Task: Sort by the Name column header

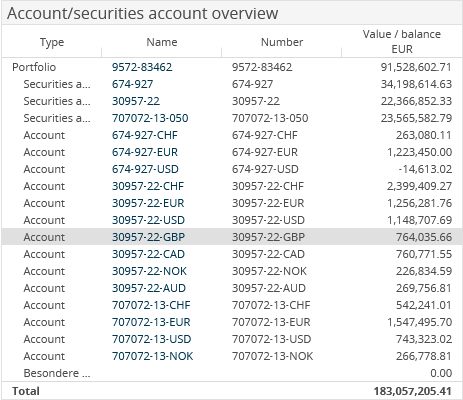Action: coord(162,42)
